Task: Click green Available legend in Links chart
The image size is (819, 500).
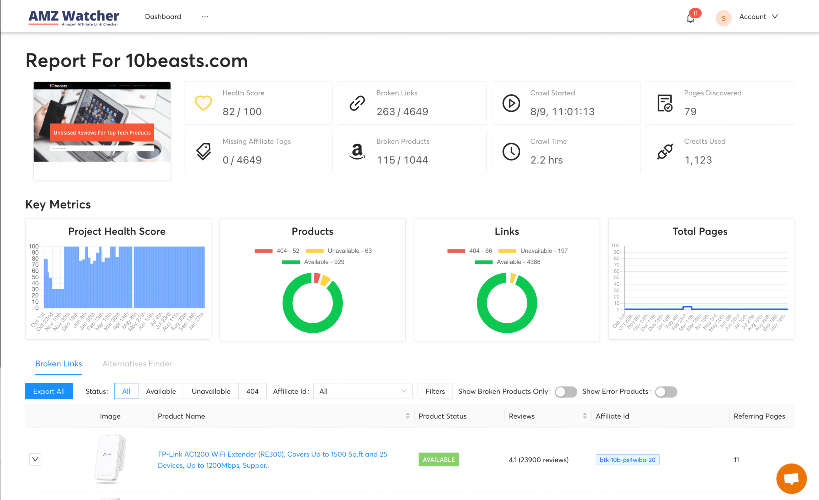Action: (507, 262)
